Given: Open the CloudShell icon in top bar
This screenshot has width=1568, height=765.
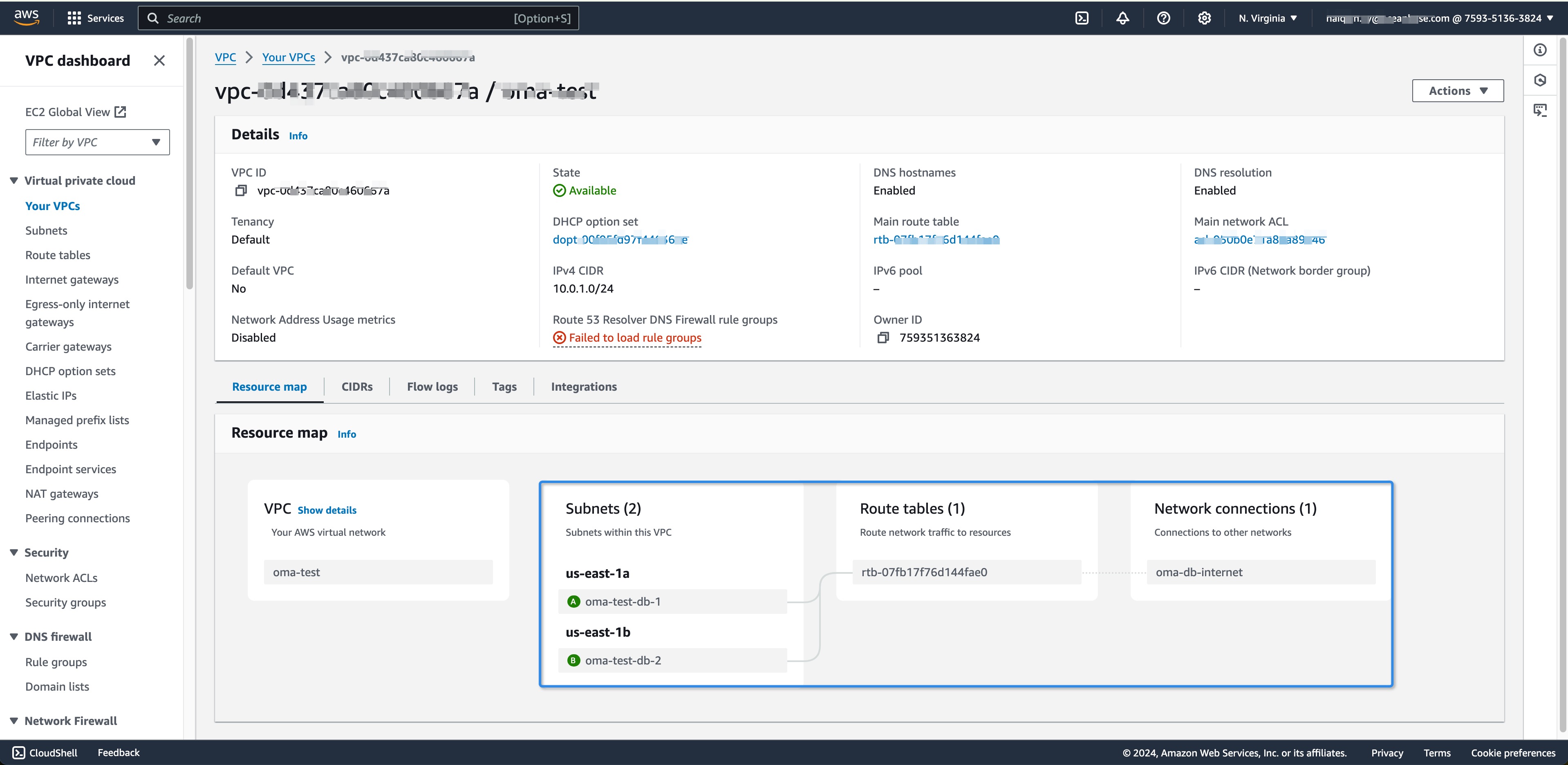Looking at the screenshot, I should [1082, 18].
